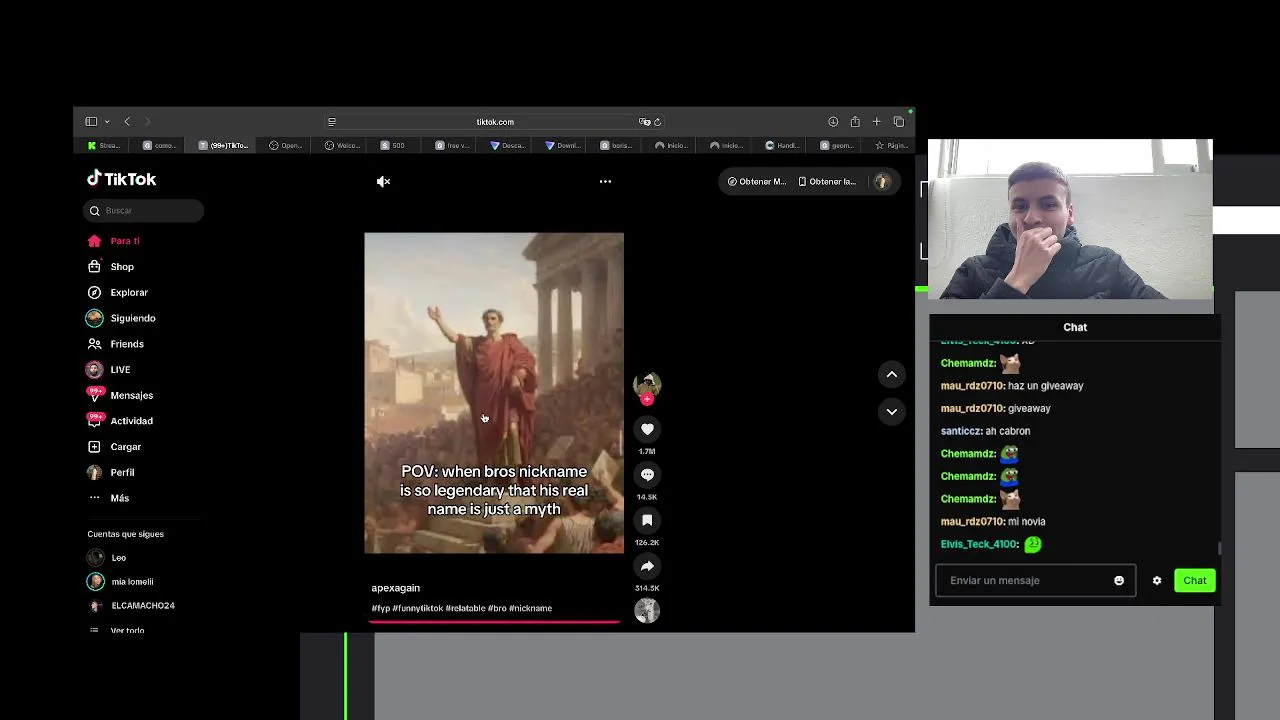Type in Enviar un mensaje chat field
Viewport: 1280px width, 720px height.
[x=1026, y=580]
